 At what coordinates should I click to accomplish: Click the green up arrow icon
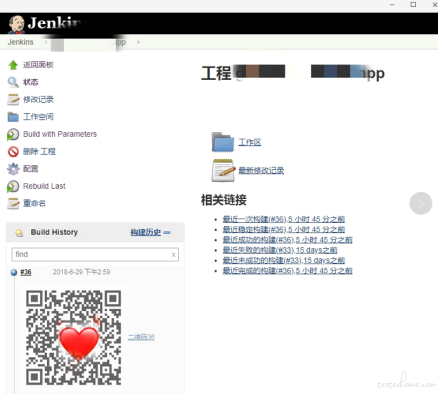coord(13,65)
